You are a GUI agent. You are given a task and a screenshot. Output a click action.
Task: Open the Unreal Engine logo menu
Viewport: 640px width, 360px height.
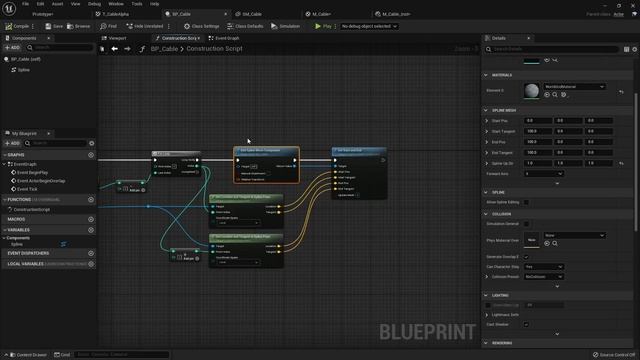[9, 8]
